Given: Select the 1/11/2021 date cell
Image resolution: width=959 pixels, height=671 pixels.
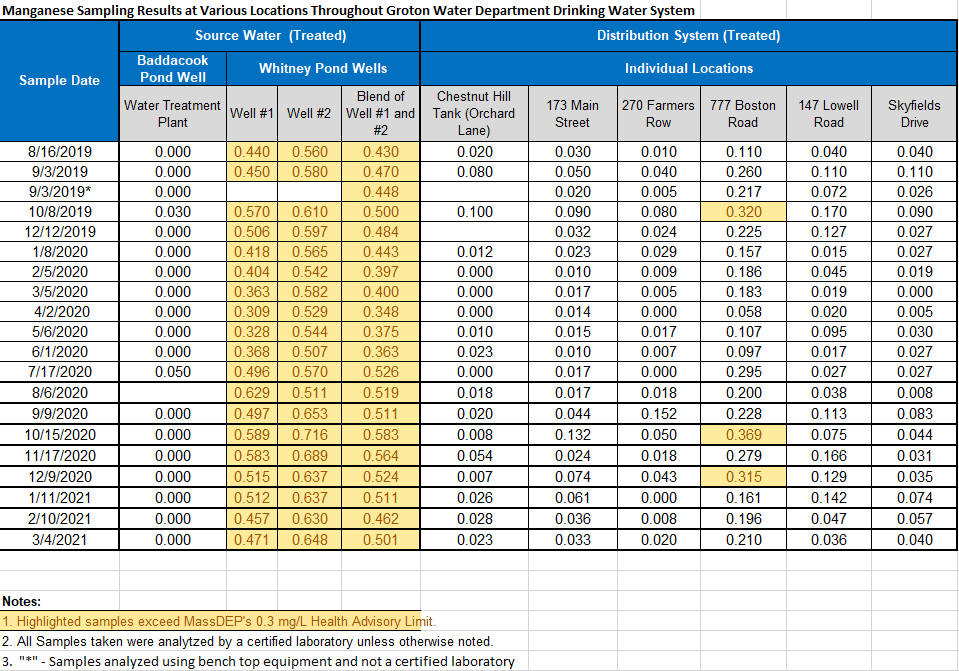Looking at the screenshot, I should click(59, 498).
